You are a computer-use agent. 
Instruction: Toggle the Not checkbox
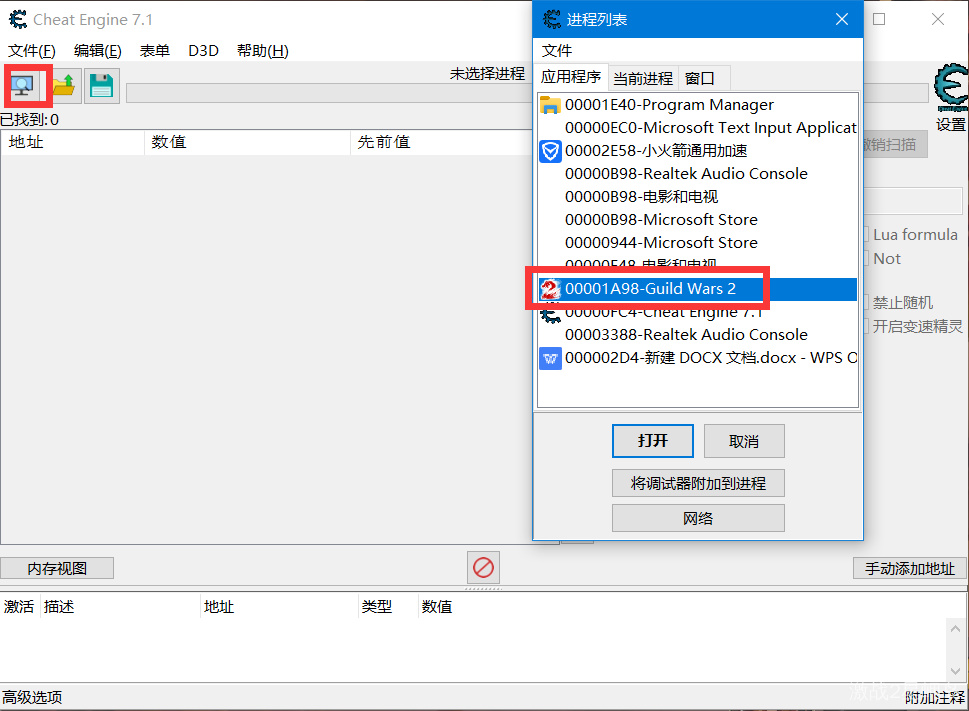tap(866, 259)
